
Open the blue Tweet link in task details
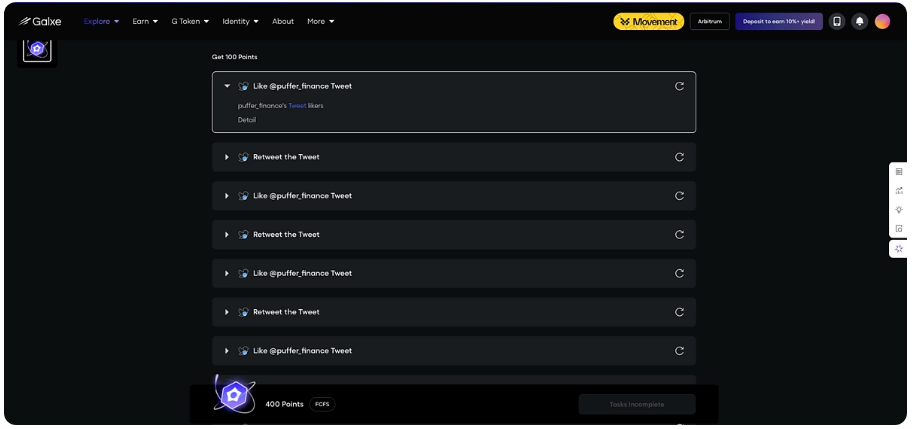[297, 106]
